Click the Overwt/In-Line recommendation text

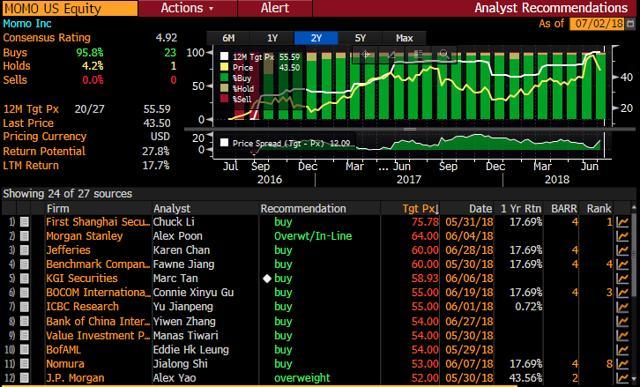click(313, 236)
